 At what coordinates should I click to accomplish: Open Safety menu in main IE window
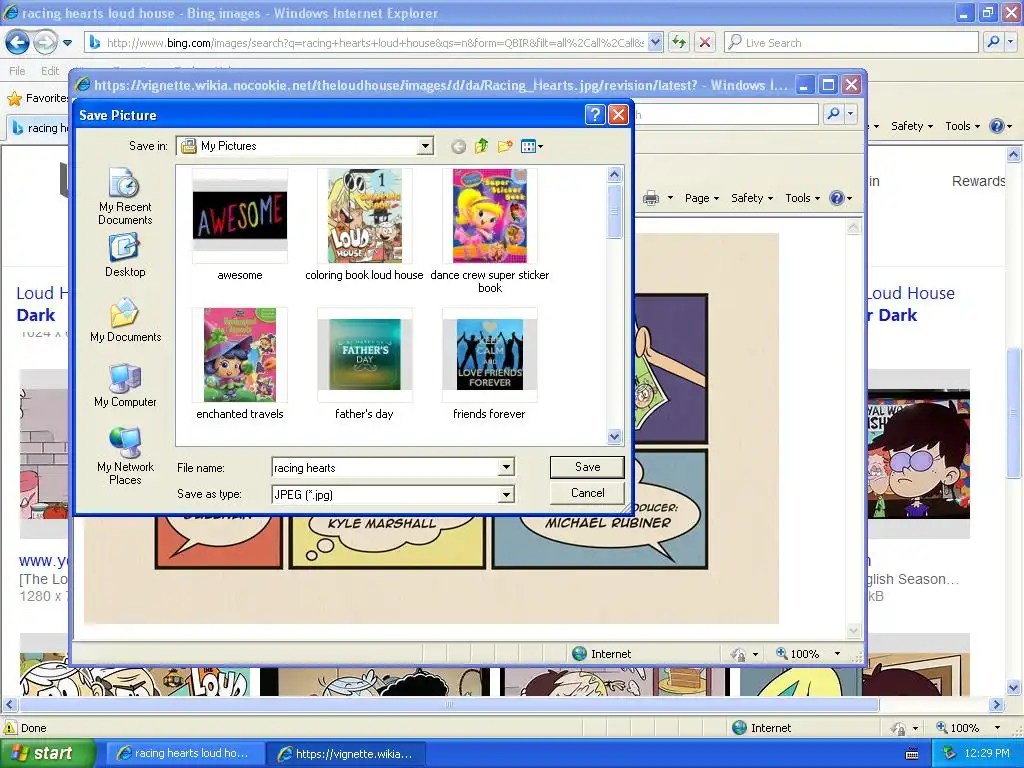[x=912, y=126]
